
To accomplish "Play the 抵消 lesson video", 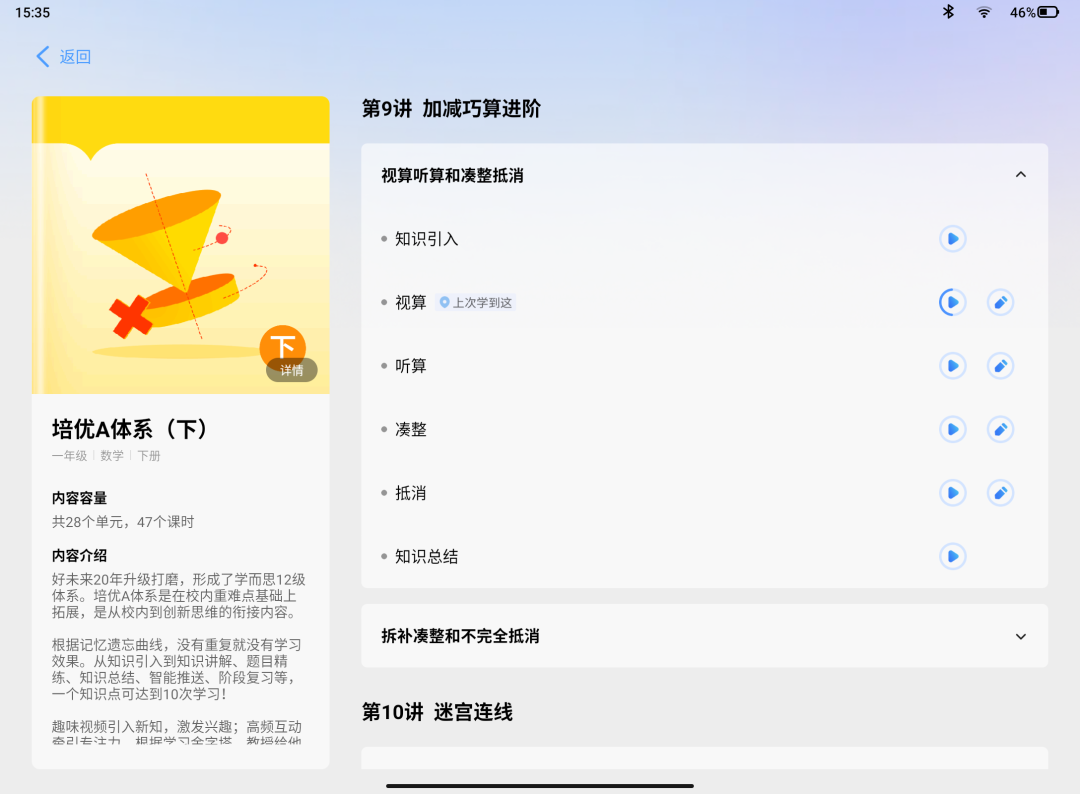I will pos(953,493).
